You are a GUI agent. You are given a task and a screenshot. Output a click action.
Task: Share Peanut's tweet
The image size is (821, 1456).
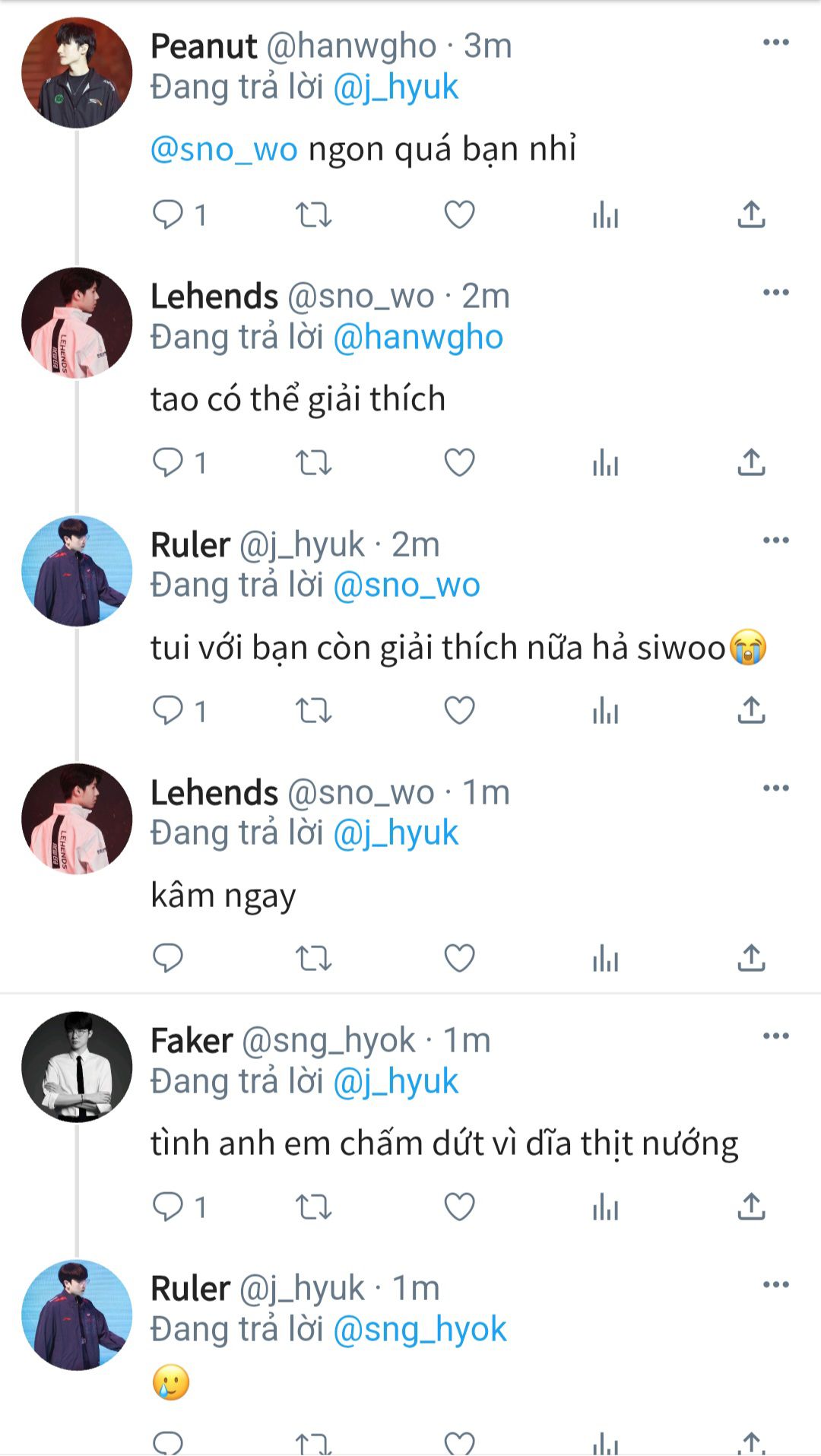pyautogui.click(x=751, y=215)
